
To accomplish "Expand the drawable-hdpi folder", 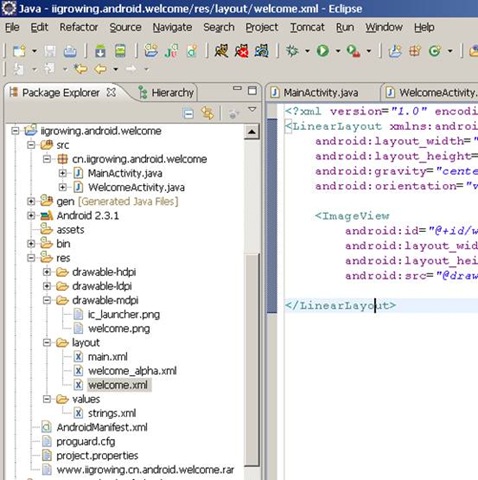I will [x=47, y=272].
